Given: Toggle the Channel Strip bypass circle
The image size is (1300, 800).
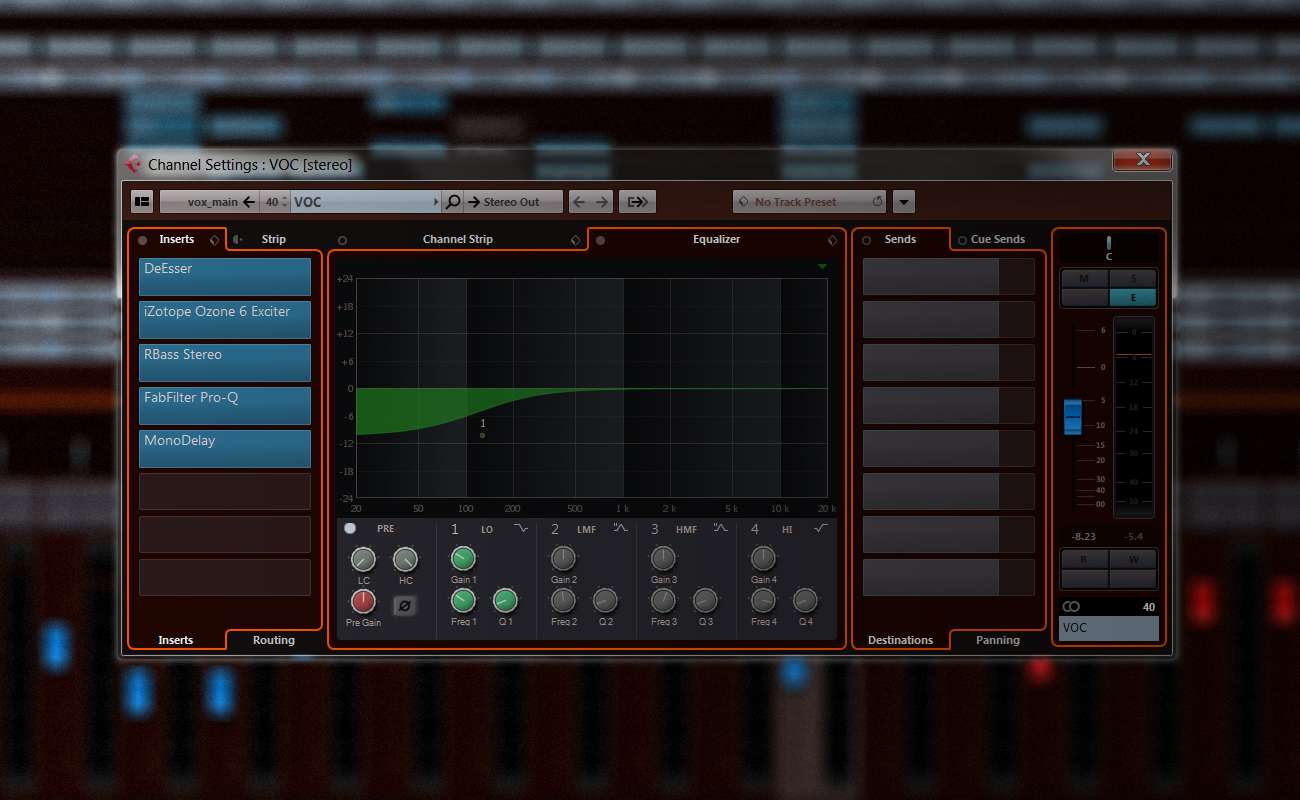Looking at the screenshot, I should point(342,240).
